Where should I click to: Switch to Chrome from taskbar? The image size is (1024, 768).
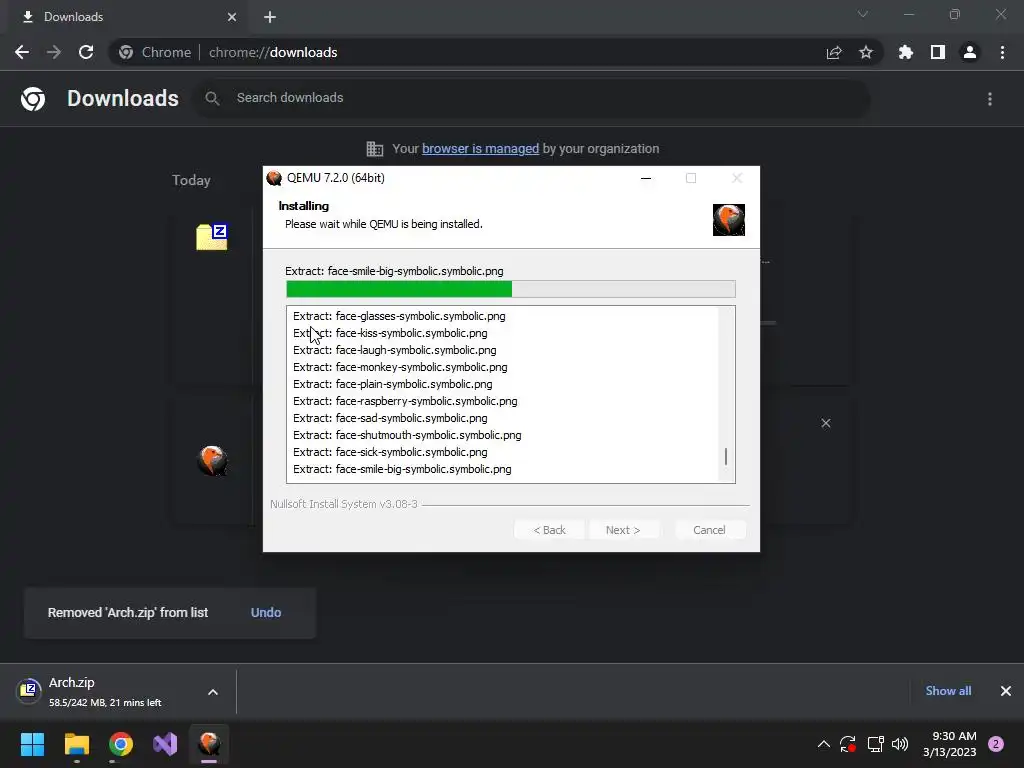[121, 744]
